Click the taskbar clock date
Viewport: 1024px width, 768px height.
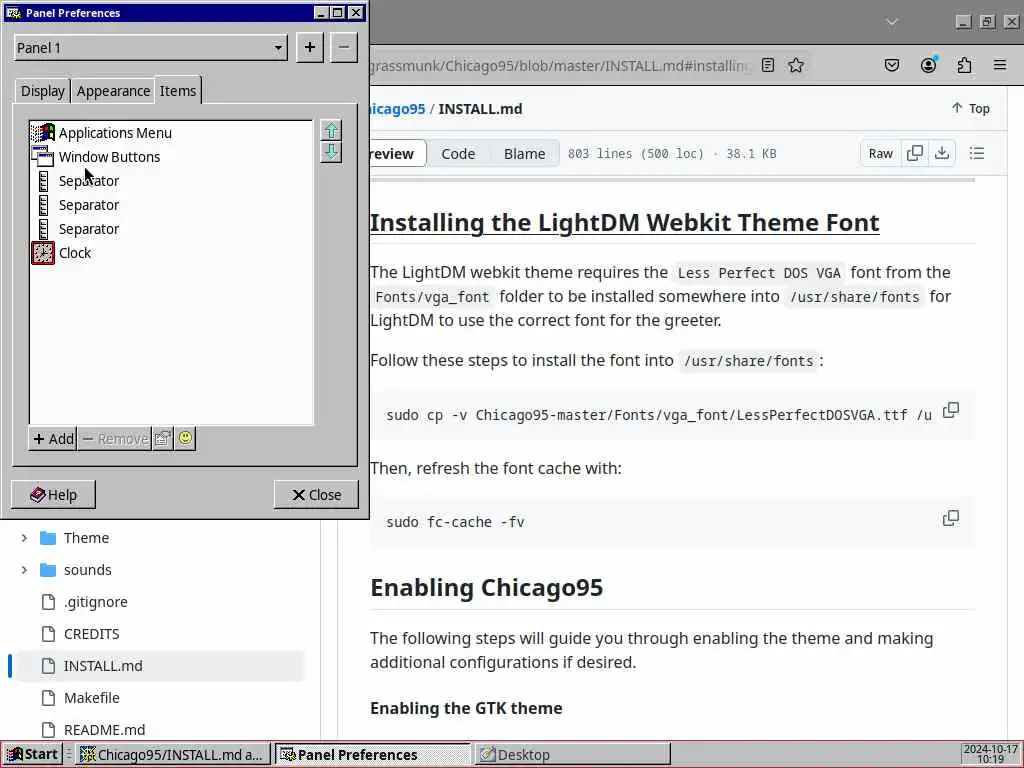click(990, 754)
